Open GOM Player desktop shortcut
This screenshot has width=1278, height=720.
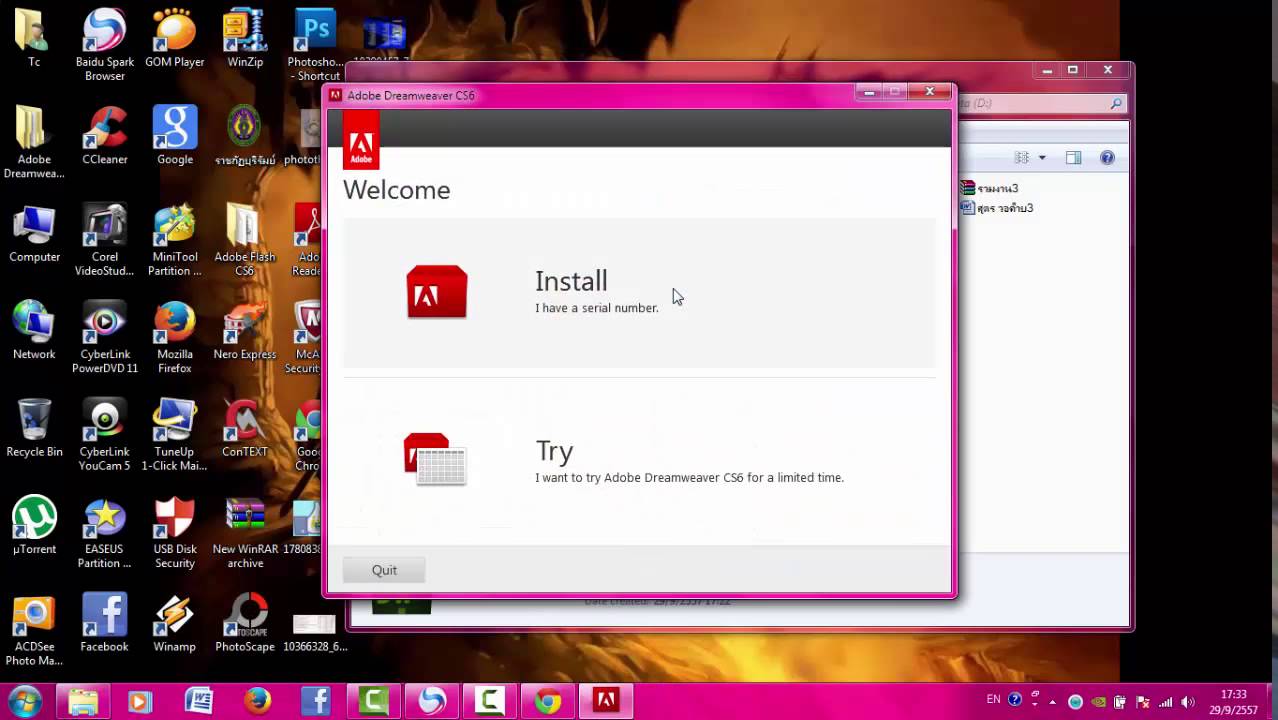coord(174,38)
